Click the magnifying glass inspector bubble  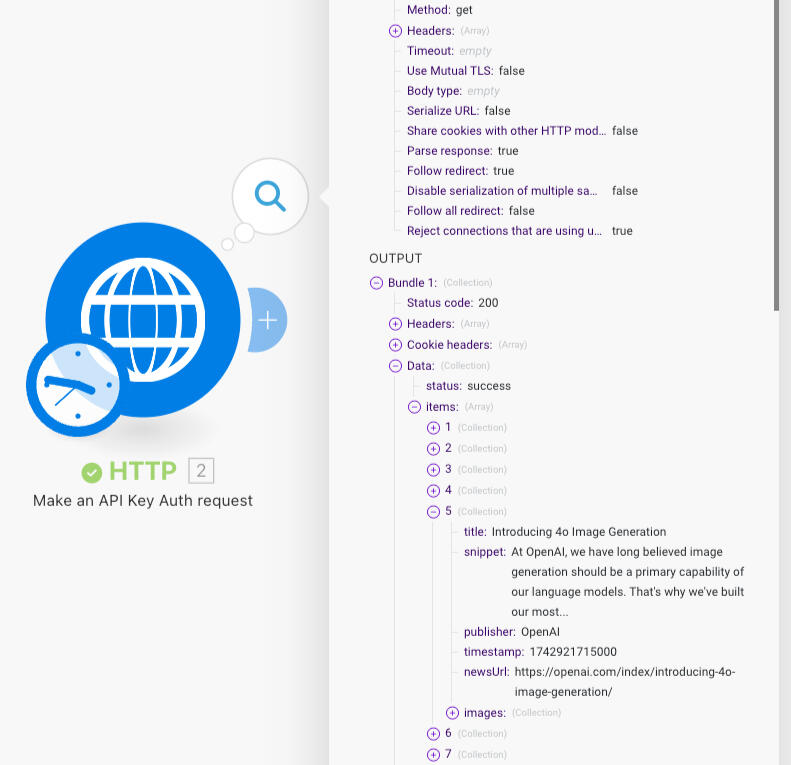270,195
